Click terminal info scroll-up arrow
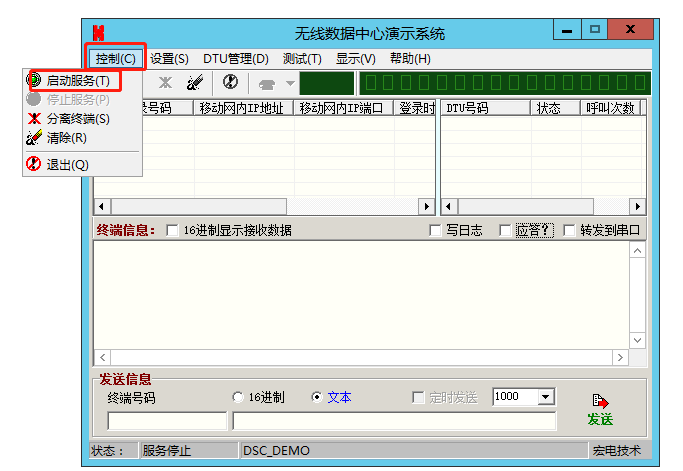 click(637, 250)
